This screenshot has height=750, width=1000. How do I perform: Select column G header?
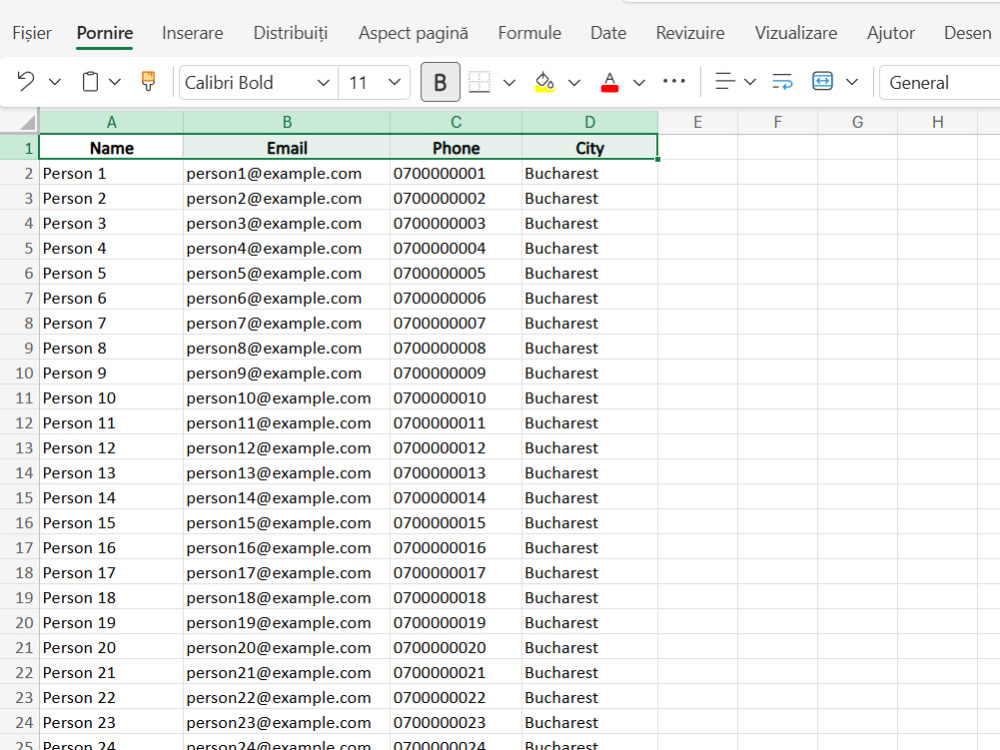(858, 122)
